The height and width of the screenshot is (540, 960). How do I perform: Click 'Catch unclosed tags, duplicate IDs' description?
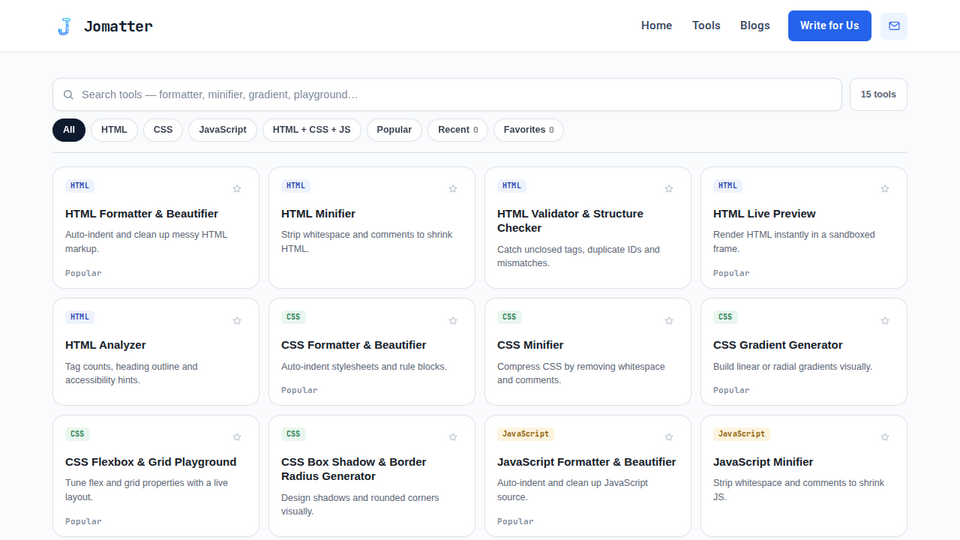pyautogui.click(x=579, y=257)
